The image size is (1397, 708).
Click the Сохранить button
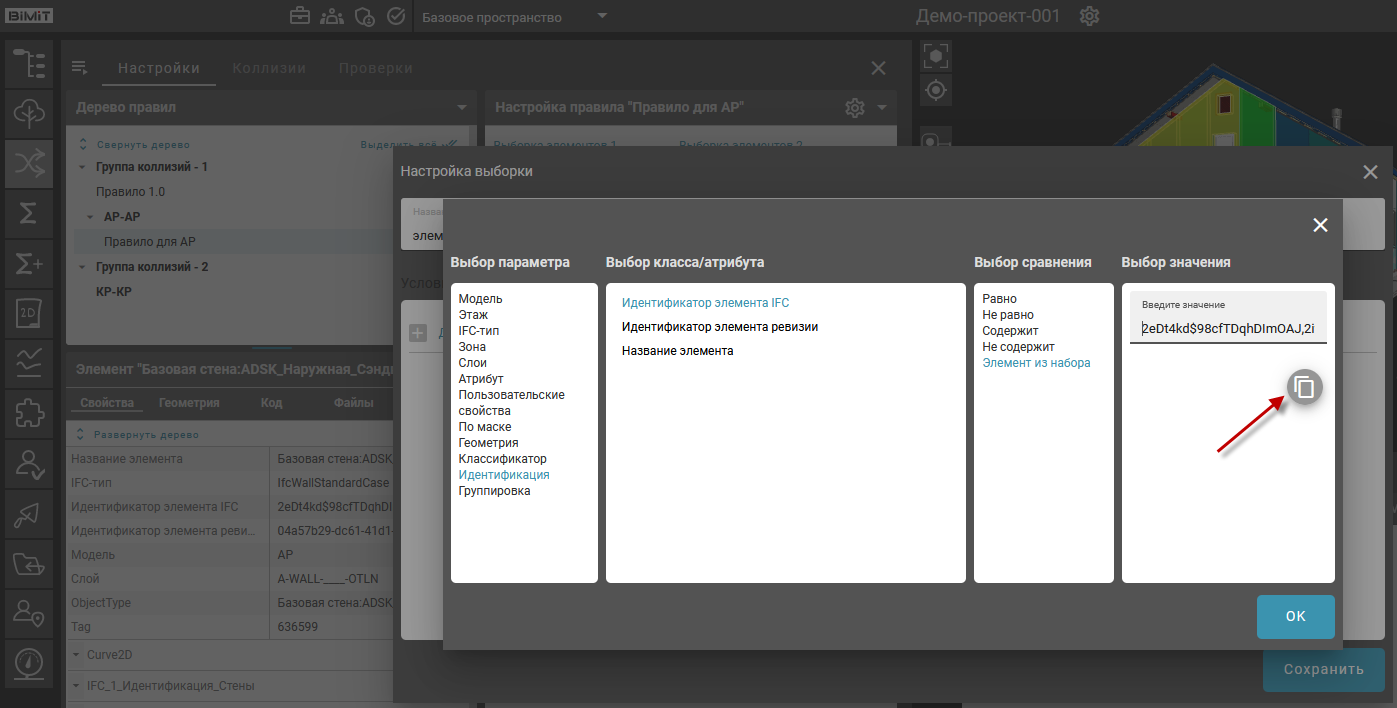tap(1323, 670)
